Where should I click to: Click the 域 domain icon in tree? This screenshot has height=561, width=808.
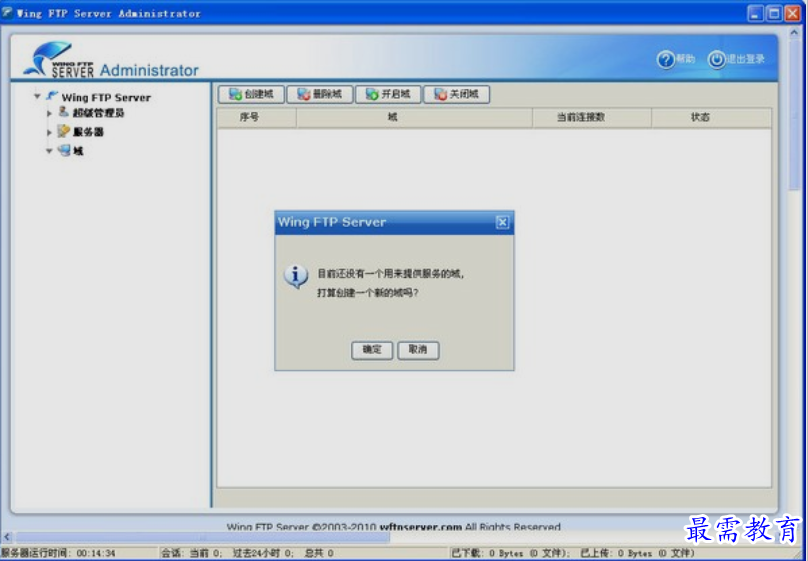click(64, 150)
